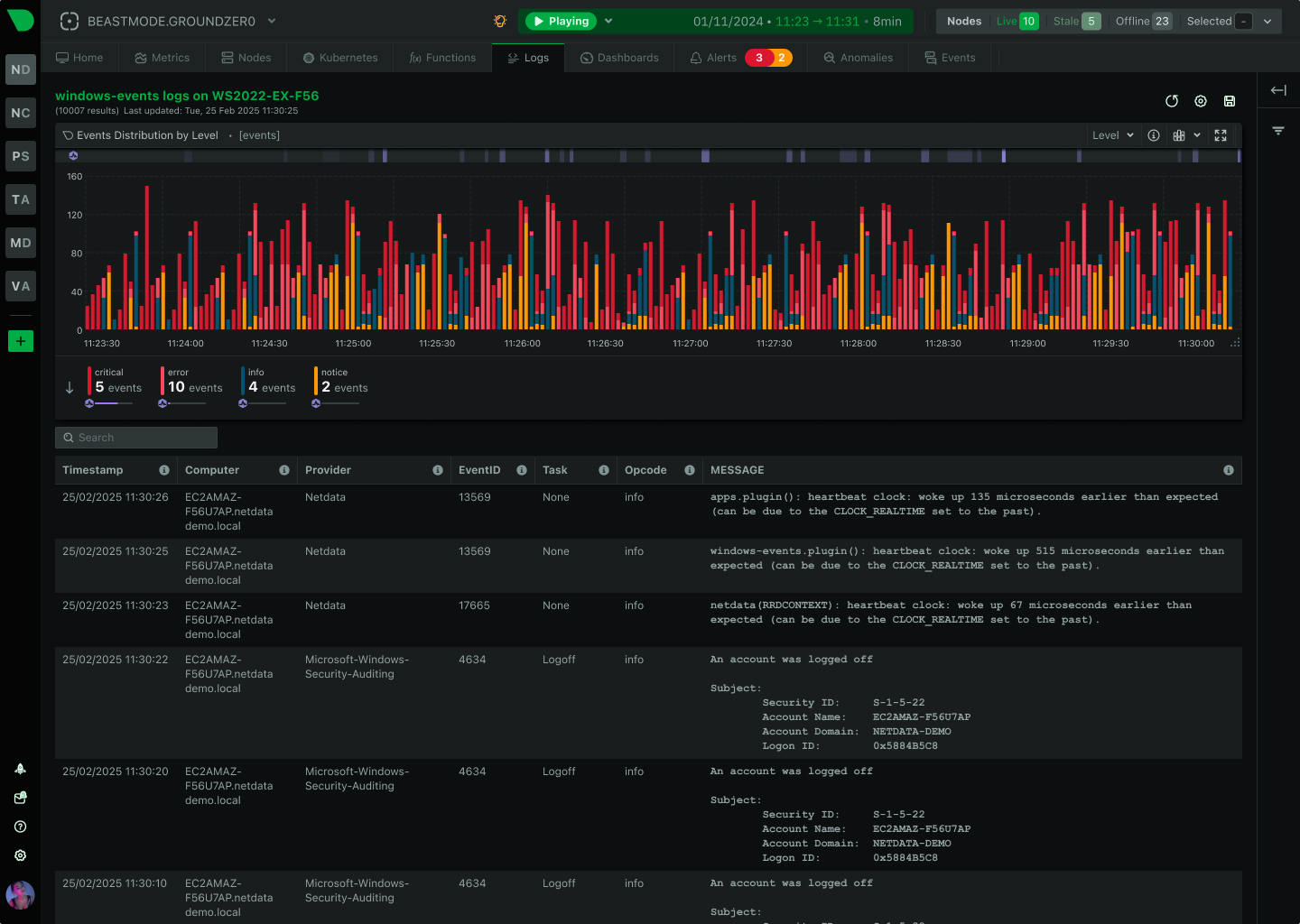Click the Offline 23 nodes indicator
Screen dimensions: 1300x924
click(1142, 21)
